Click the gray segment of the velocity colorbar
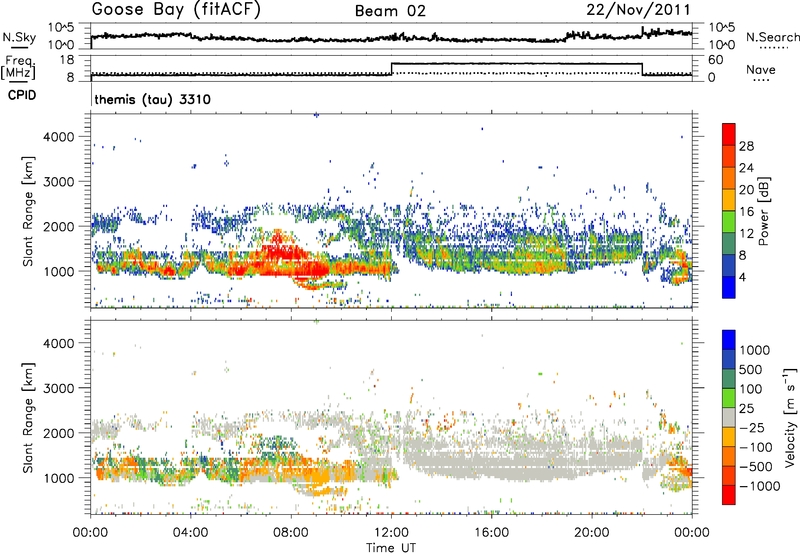Screen dimensions: 800x554 [x=729, y=417]
